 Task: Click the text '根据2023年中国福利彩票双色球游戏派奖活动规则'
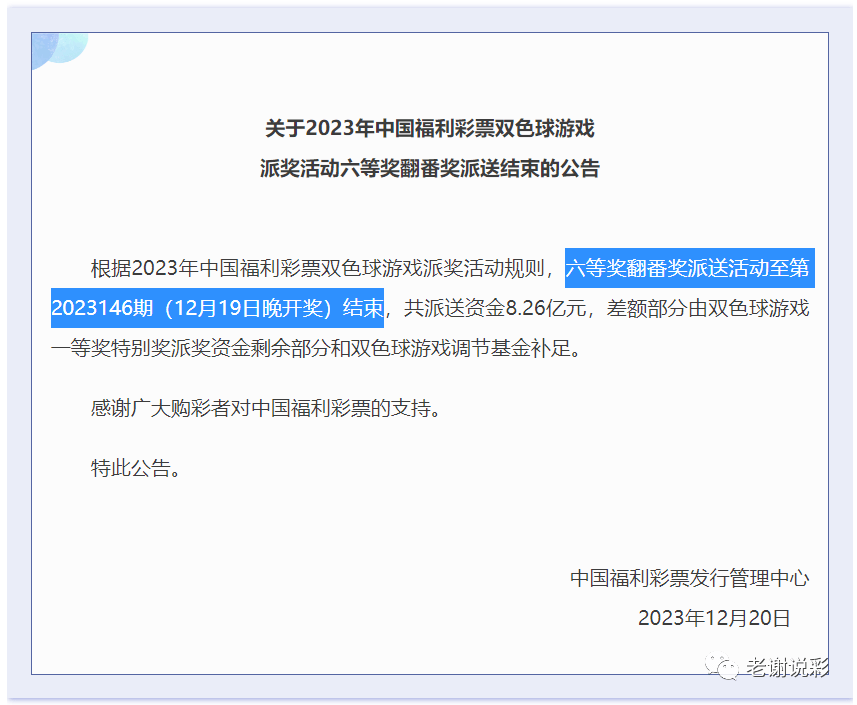tap(318, 268)
